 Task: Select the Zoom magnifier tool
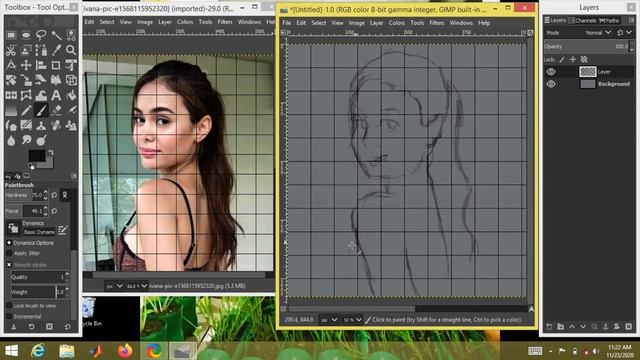[71, 51]
